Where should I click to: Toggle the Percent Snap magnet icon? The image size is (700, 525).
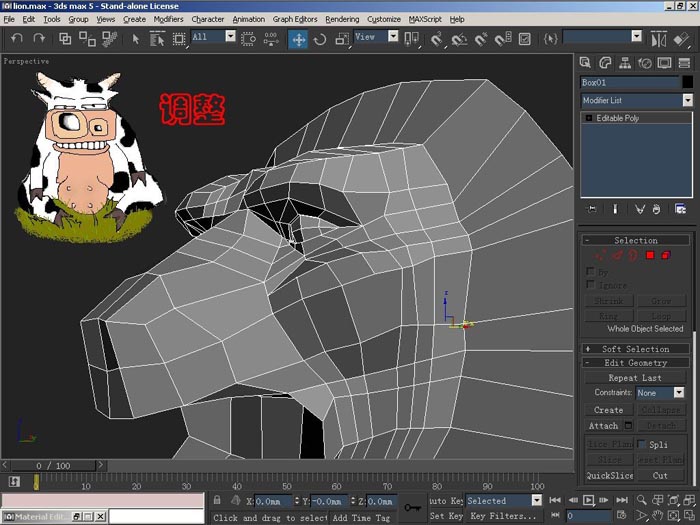tap(481, 39)
